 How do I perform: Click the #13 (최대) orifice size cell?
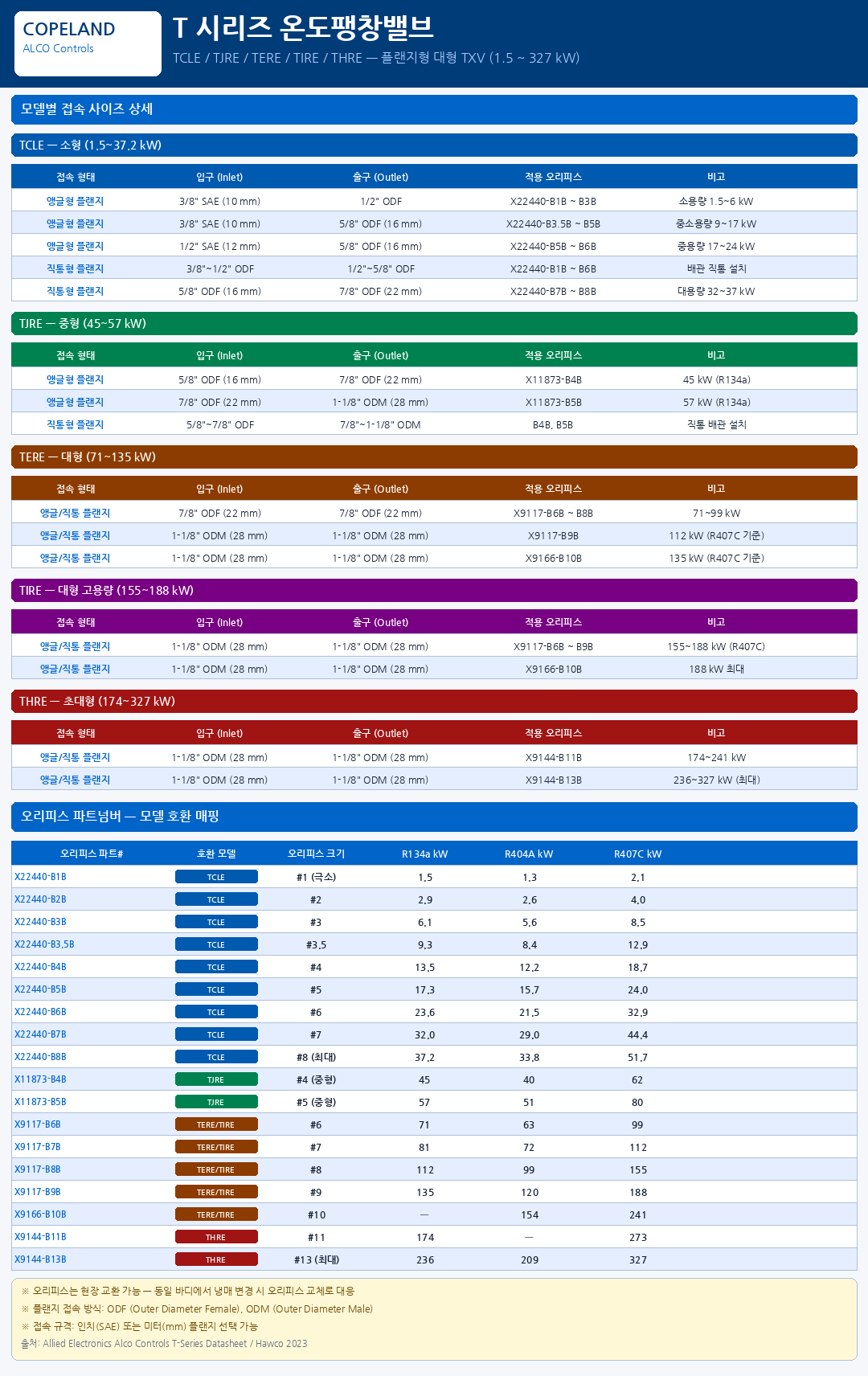pos(317,1259)
